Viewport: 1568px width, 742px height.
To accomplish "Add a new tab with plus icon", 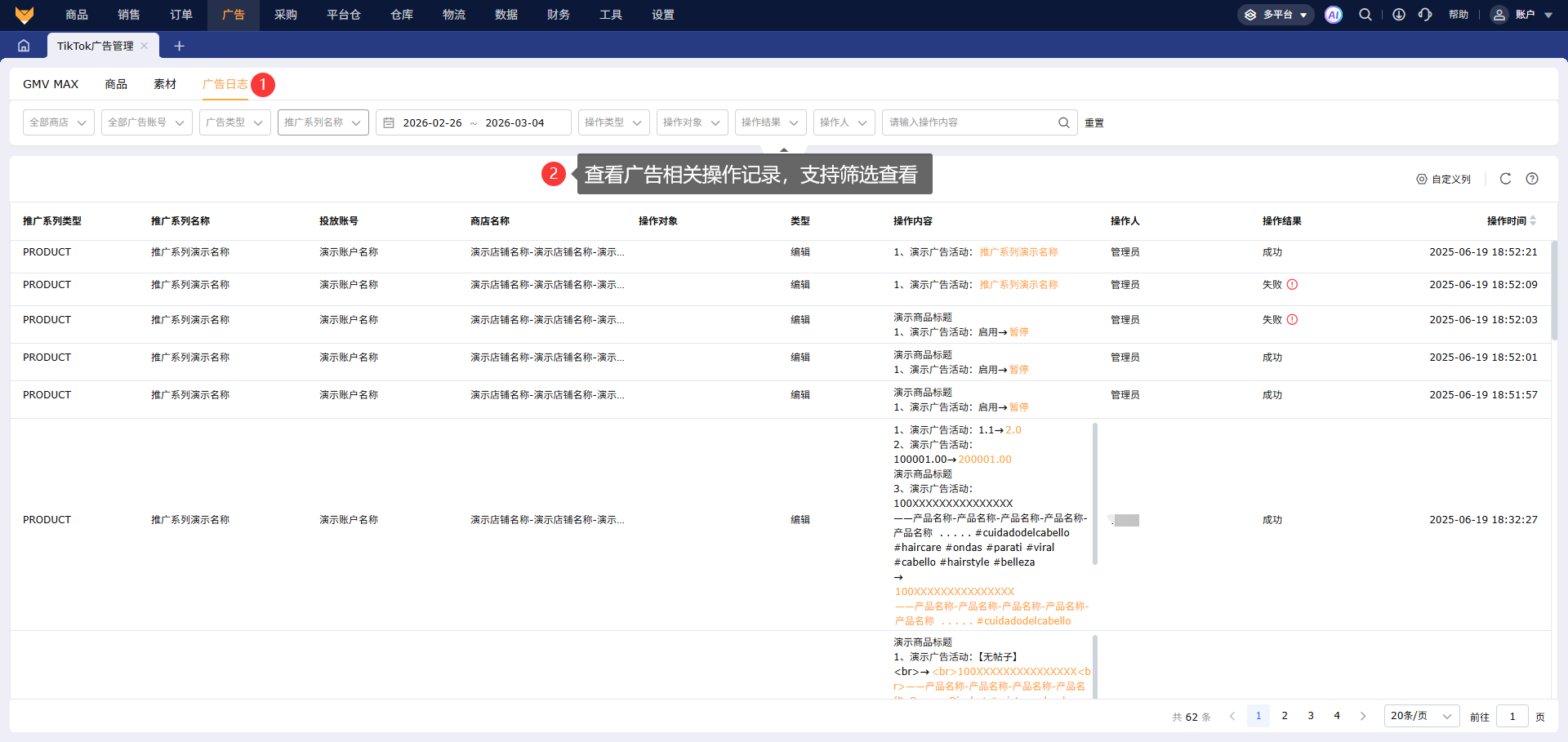I will [179, 46].
